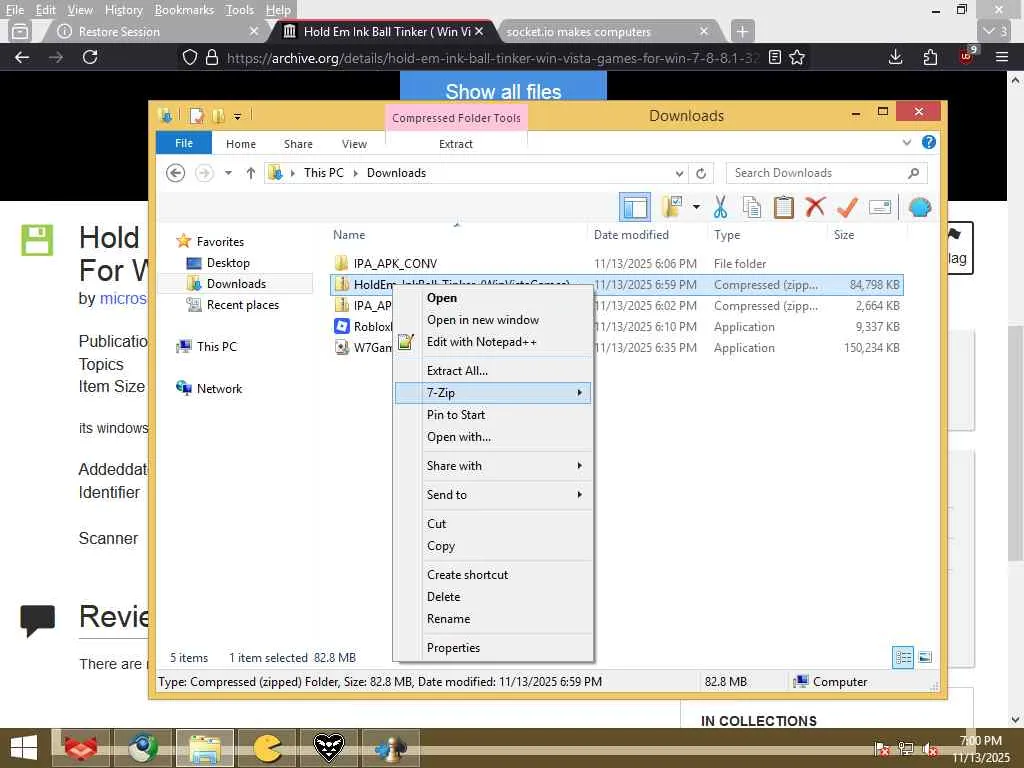Select Recent places in navigation pane
The height and width of the screenshot is (768, 1024).
pos(242,304)
